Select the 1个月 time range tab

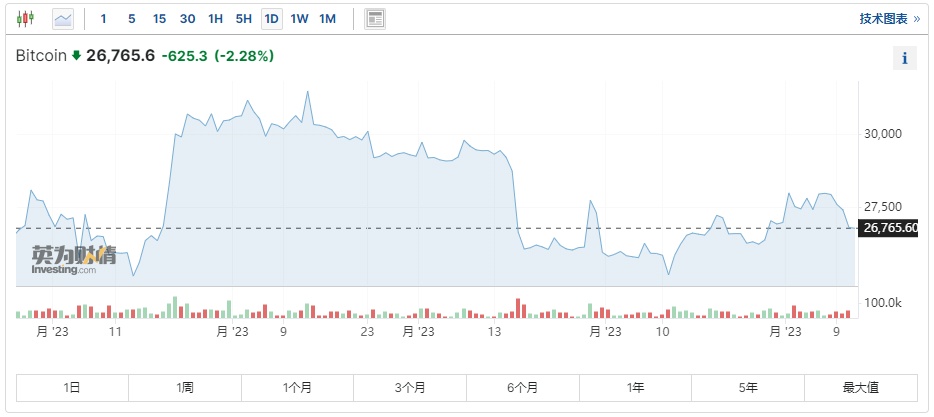[297, 388]
